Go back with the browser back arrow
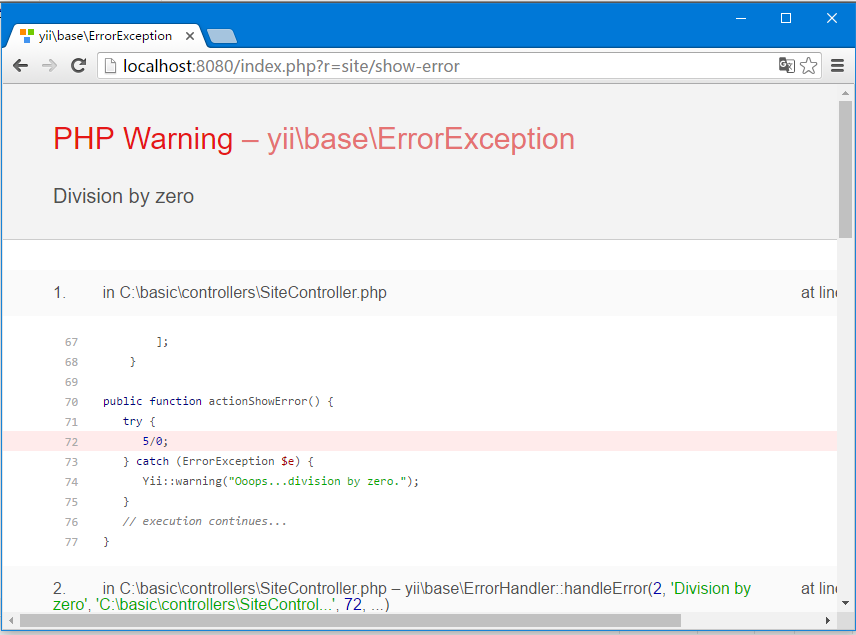Viewport: 856px width, 635px height. click(x=20, y=66)
